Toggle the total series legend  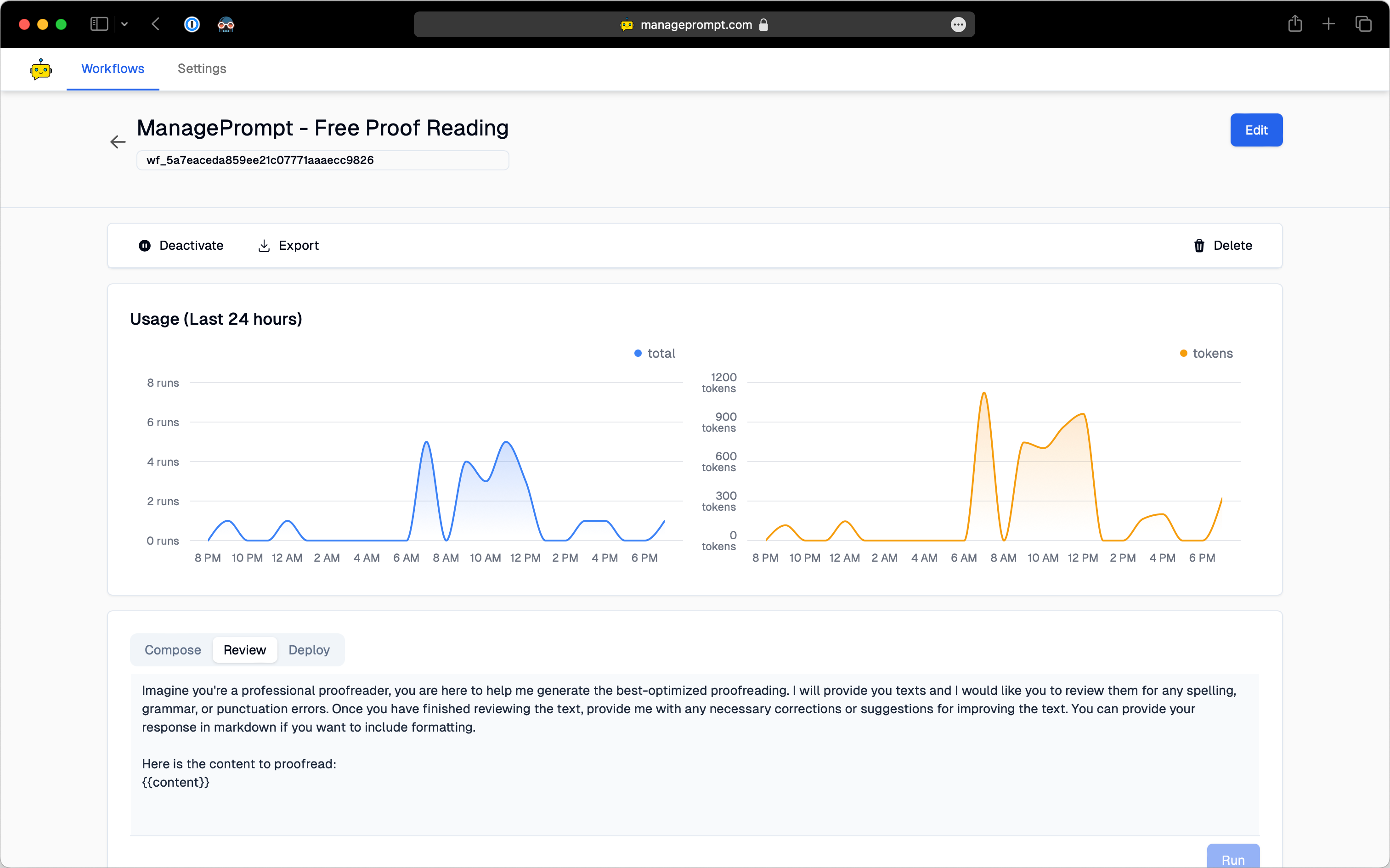(655, 354)
